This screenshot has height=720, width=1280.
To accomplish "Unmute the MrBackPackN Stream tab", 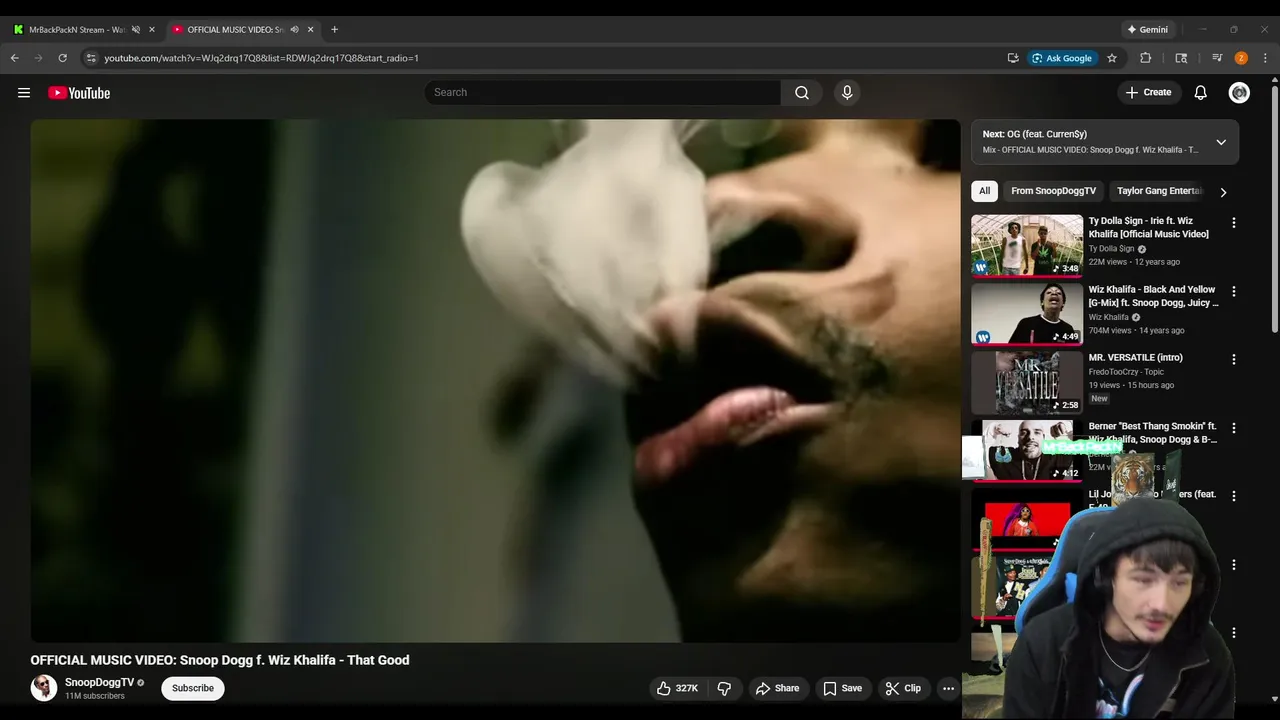I will tap(136, 29).
